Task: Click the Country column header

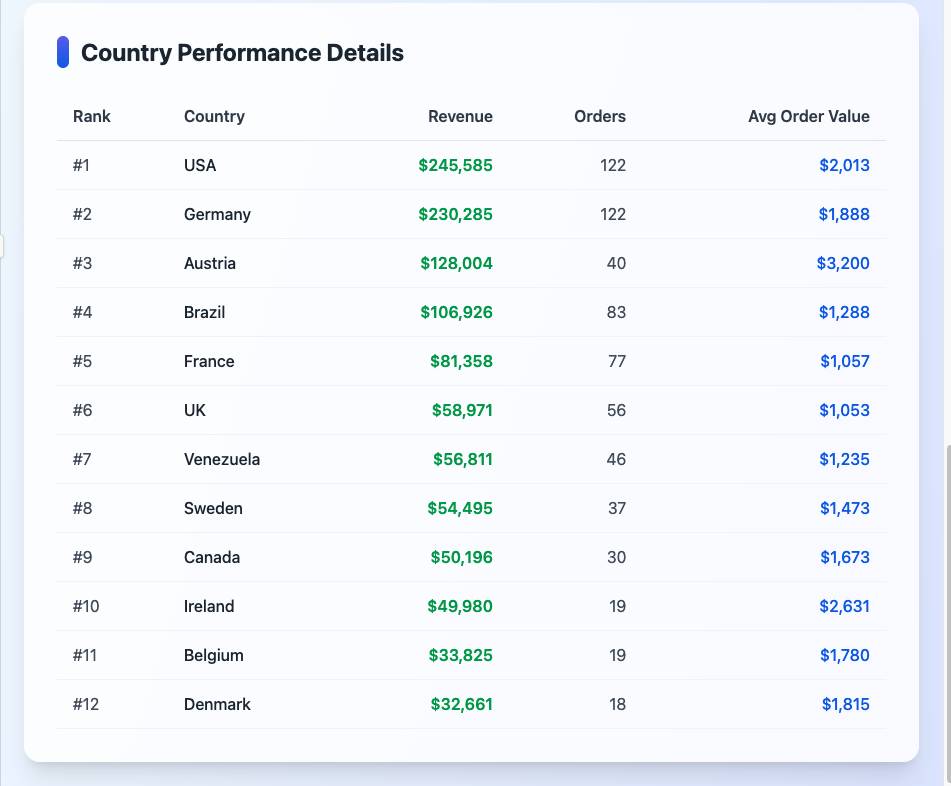Action: click(213, 116)
